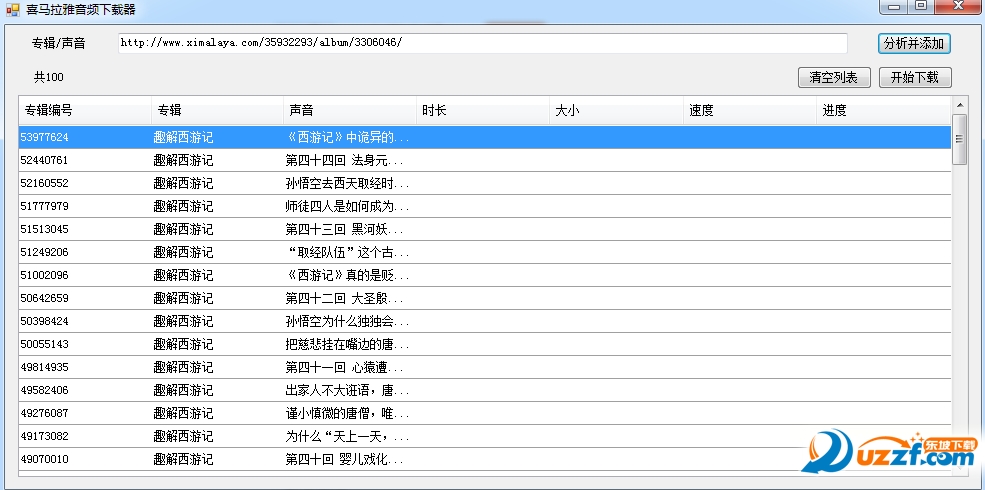Screen dimensions: 985x490
Task: Click track title 谨小慎微的唐僧，唯...
Action: tap(347, 413)
